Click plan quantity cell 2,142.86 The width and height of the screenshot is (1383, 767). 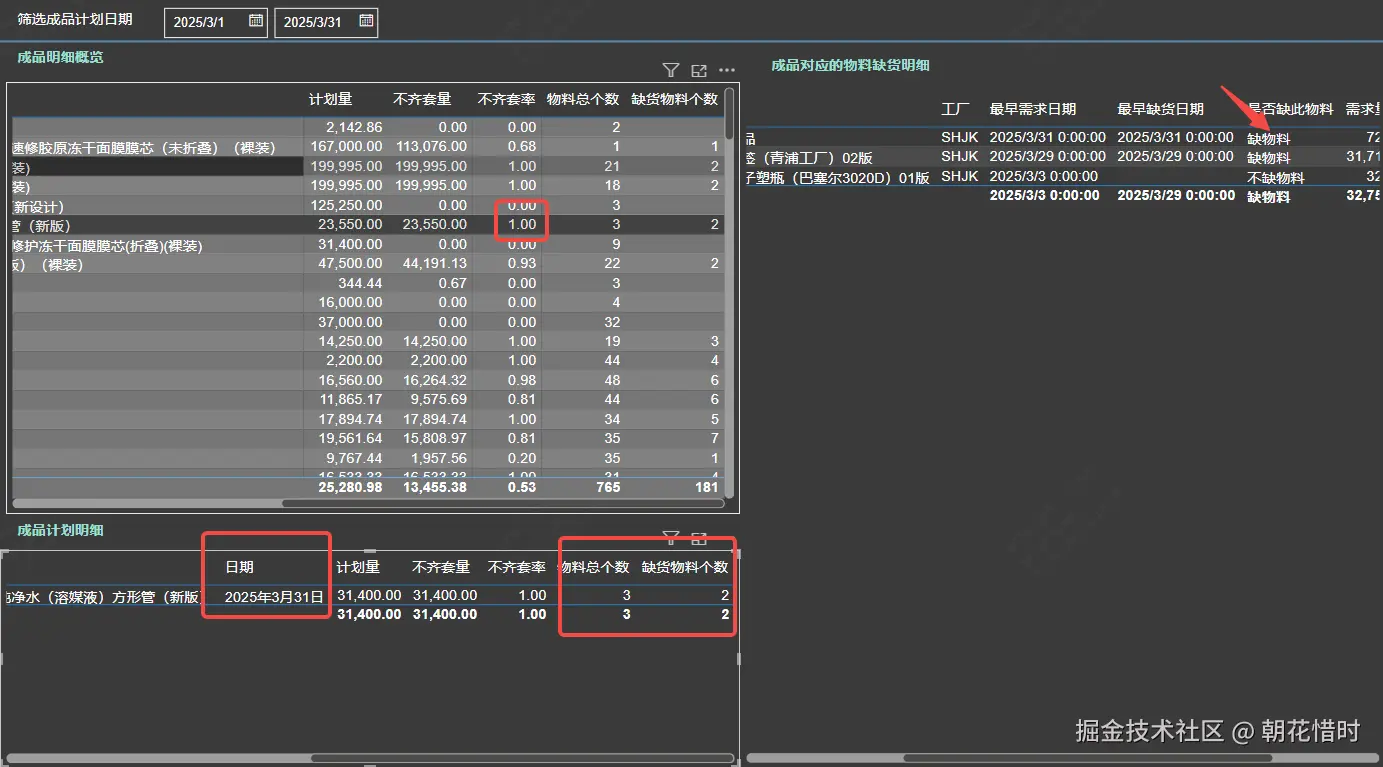click(x=354, y=127)
